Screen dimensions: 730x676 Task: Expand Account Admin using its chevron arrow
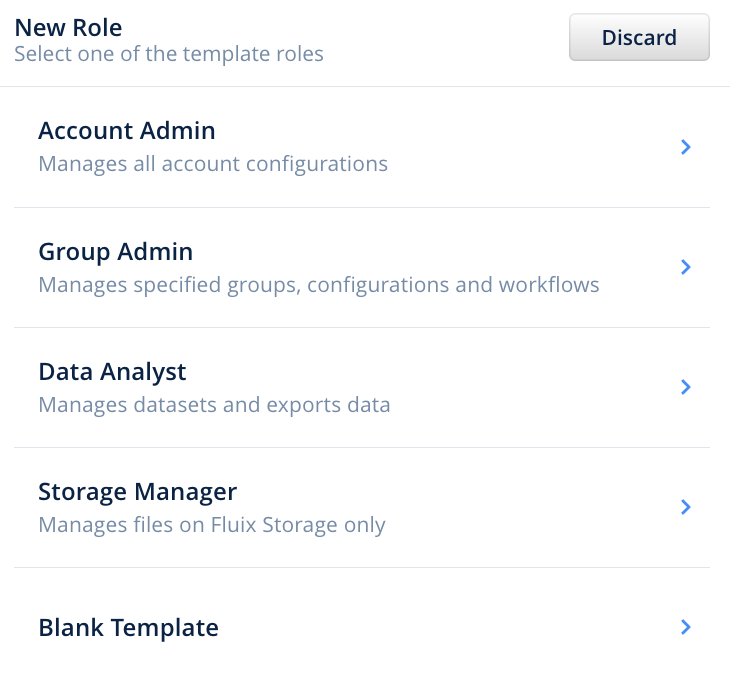tap(686, 147)
